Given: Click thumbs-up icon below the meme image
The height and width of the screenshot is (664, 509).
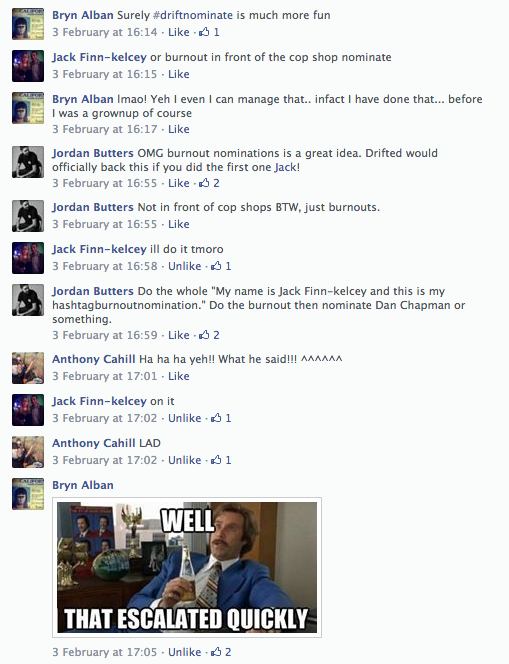Looking at the screenshot, I should (216, 652).
